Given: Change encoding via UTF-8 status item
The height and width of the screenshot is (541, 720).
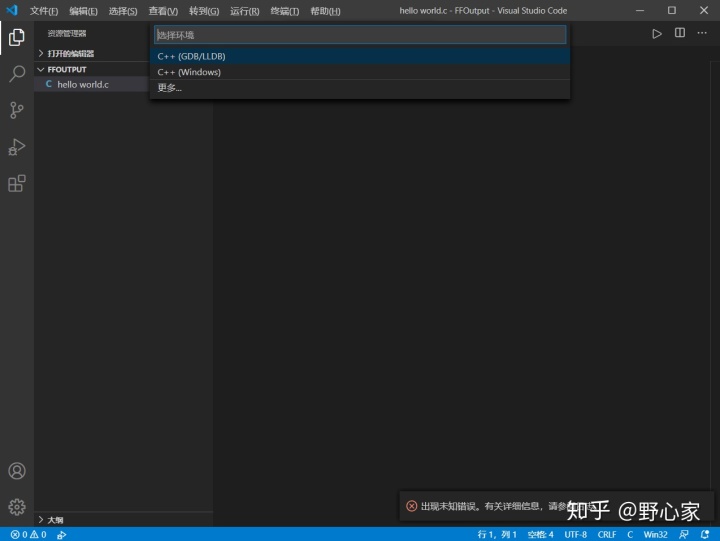Looking at the screenshot, I should [x=575, y=535].
